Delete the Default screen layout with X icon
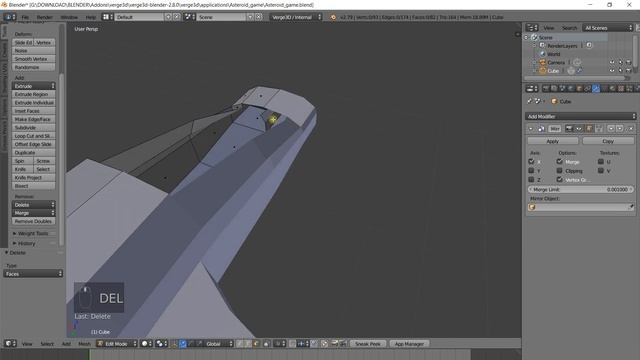This screenshot has width=640, height=360. (176, 17)
